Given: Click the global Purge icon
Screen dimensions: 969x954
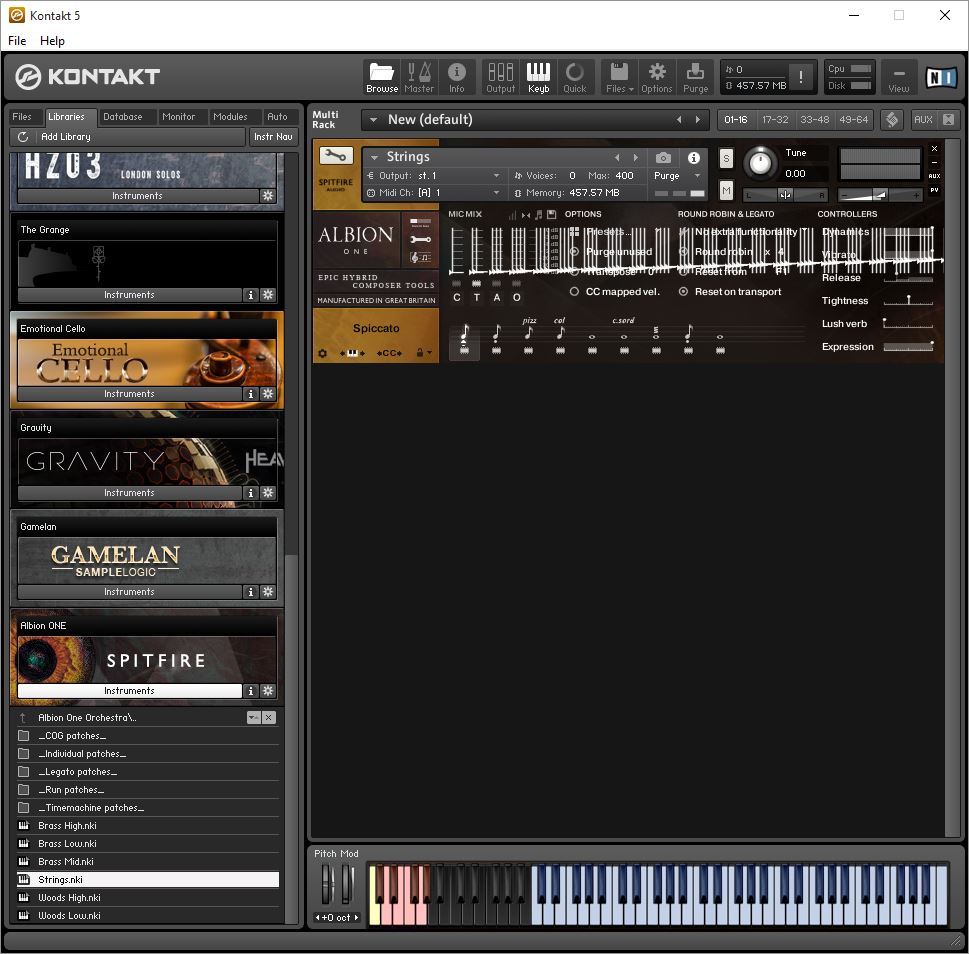Looking at the screenshot, I should [695, 77].
